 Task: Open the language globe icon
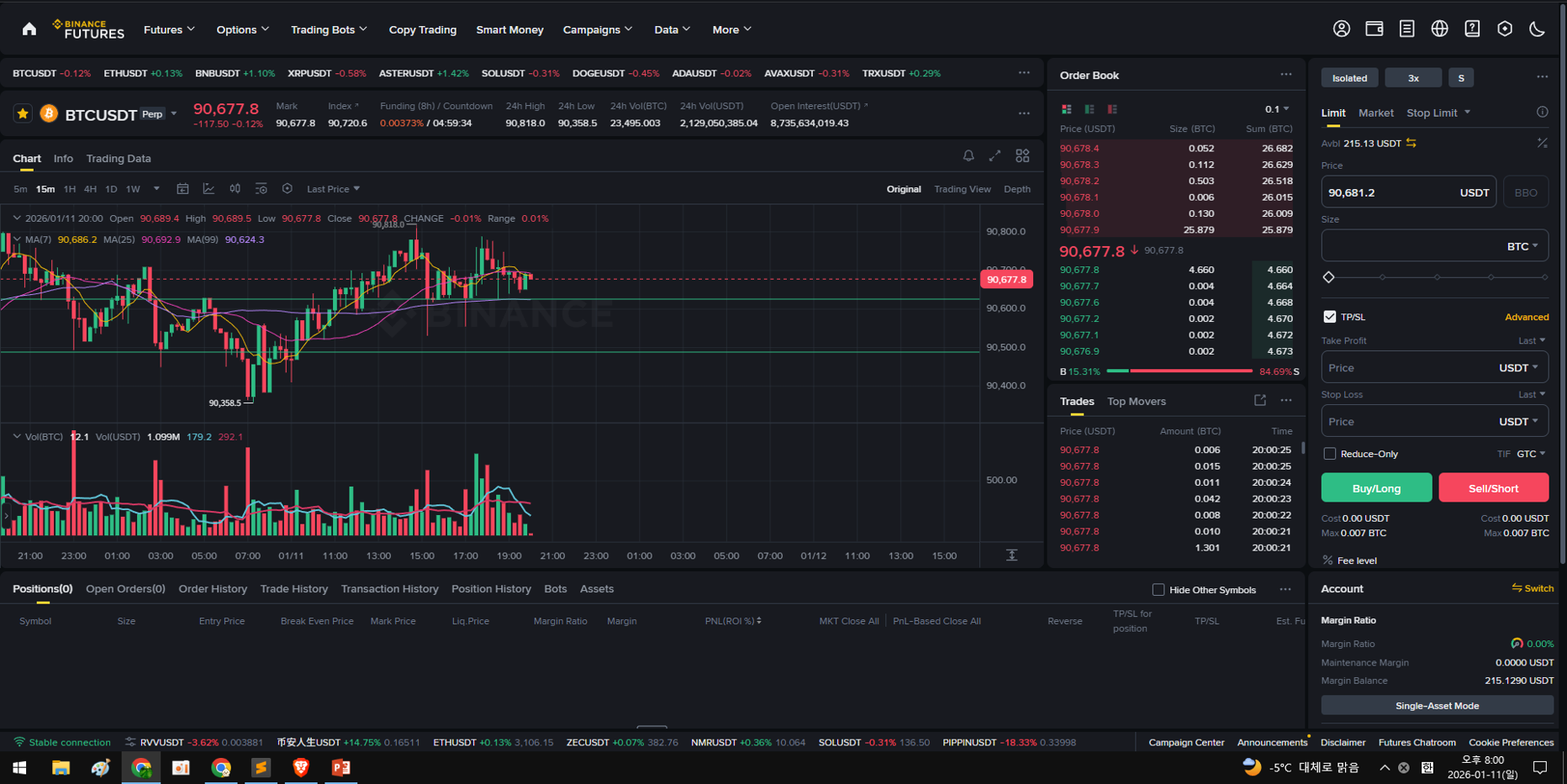click(1439, 29)
